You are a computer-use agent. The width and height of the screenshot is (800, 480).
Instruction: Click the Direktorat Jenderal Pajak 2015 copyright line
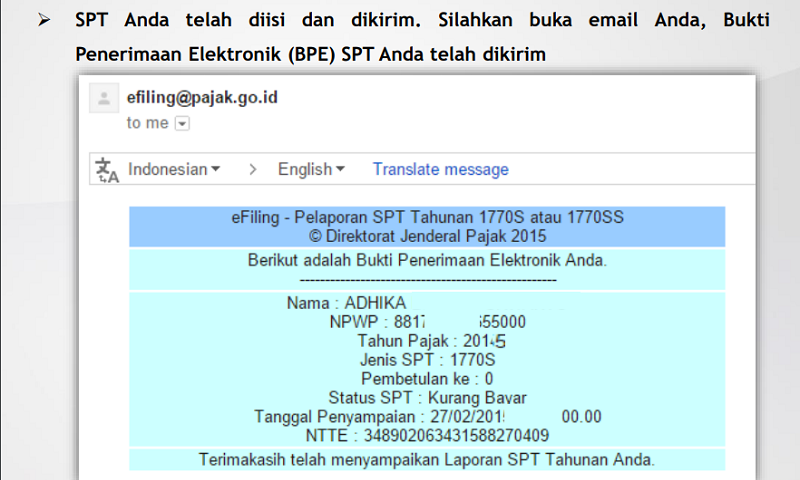(427, 236)
